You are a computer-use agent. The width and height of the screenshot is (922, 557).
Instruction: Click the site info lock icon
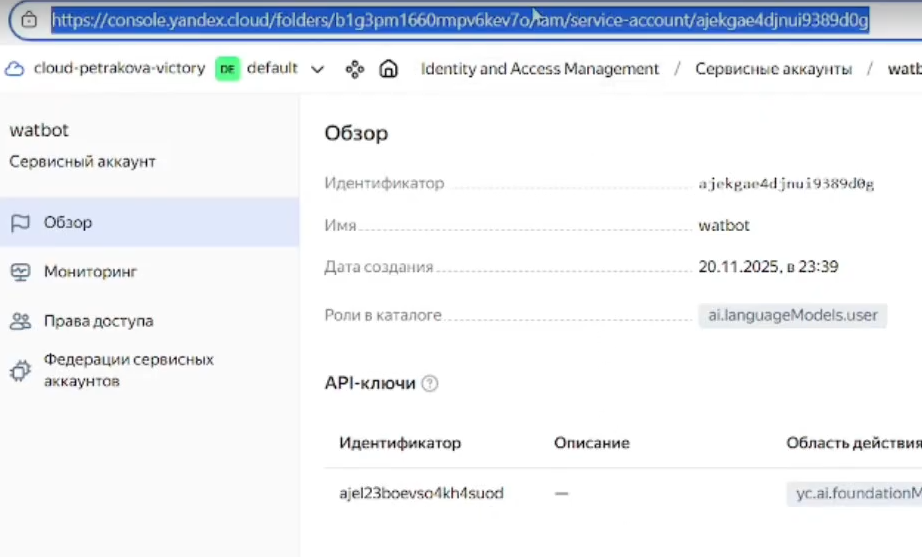click(30, 19)
